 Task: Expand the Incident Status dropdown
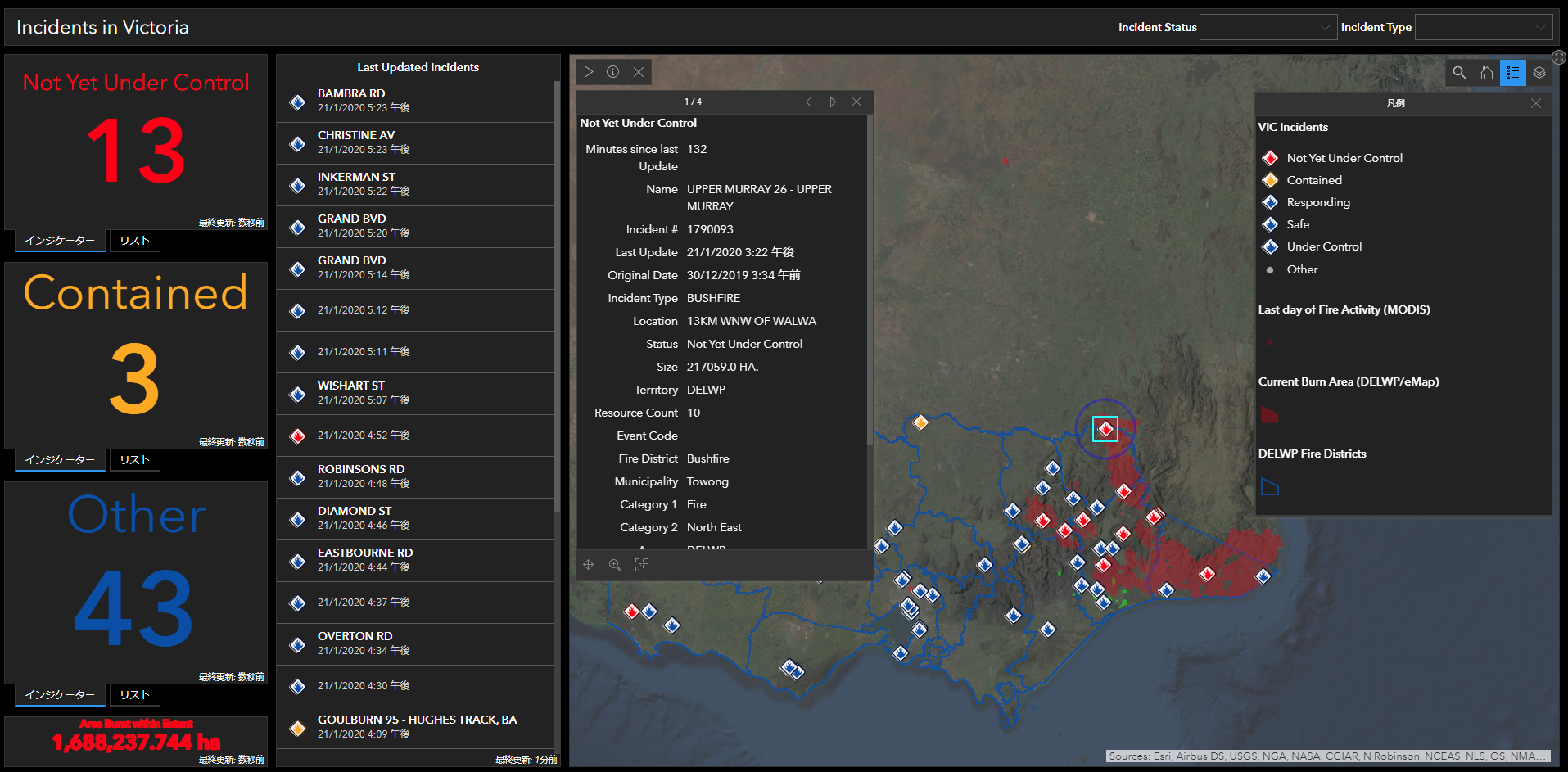pyautogui.click(x=1268, y=27)
